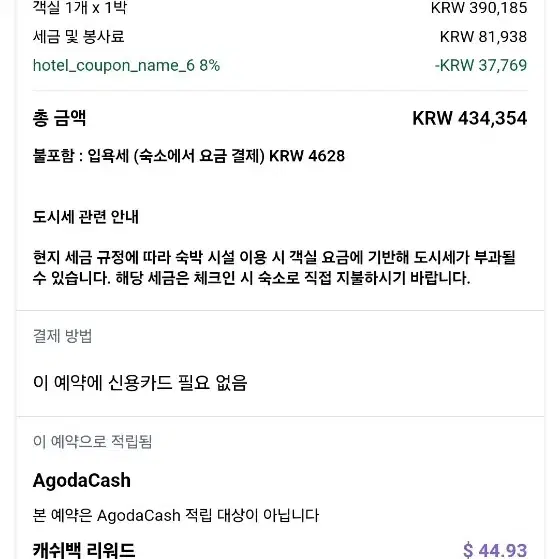Screen dimensions: 559x559
Task: Click the cashback amount $ 44.93
Action: click(x=495, y=550)
